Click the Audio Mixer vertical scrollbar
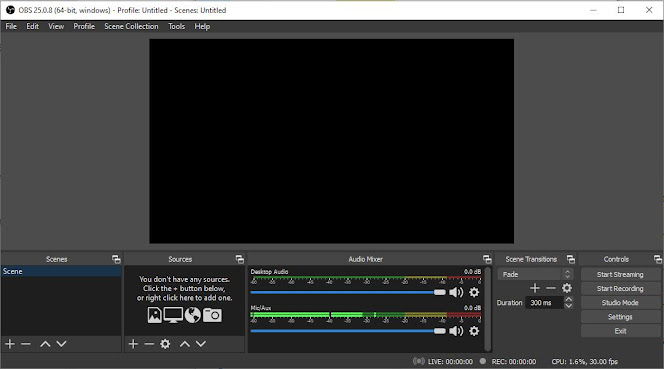This screenshot has width=664, height=369. coord(488,309)
